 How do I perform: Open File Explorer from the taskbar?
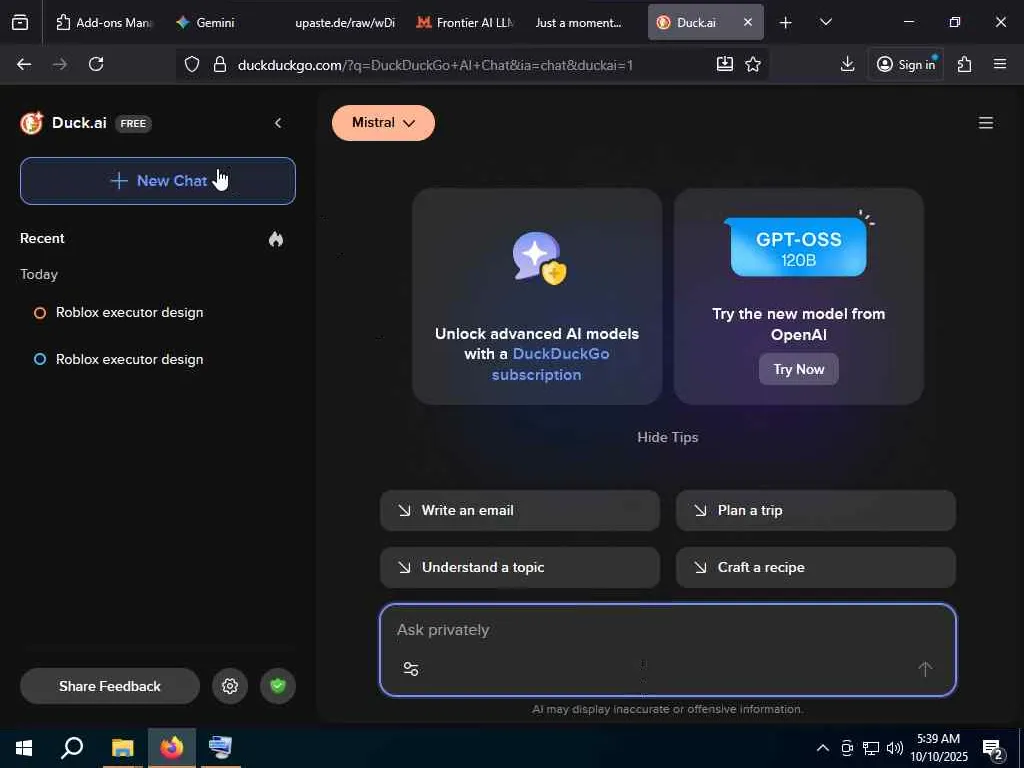pyautogui.click(x=122, y=748)
